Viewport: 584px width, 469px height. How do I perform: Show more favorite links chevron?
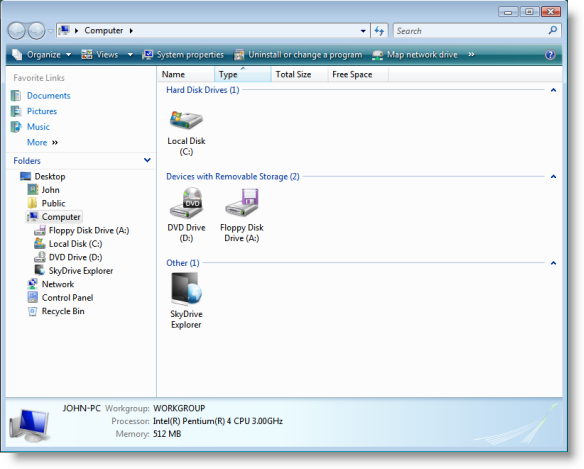coord(55,143)
